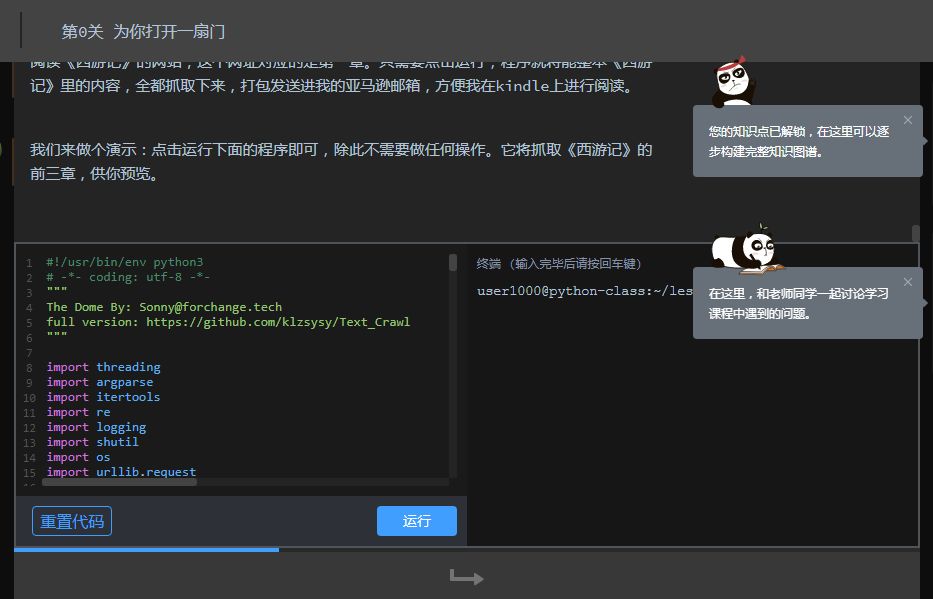Open the discussion panda reading icon
The image size is (933, 599).
pos(747,250)
